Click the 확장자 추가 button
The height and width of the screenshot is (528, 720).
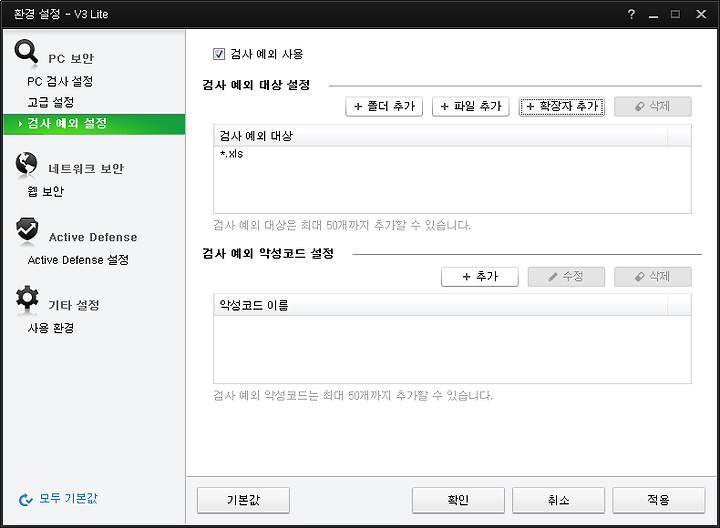(562, 107)
